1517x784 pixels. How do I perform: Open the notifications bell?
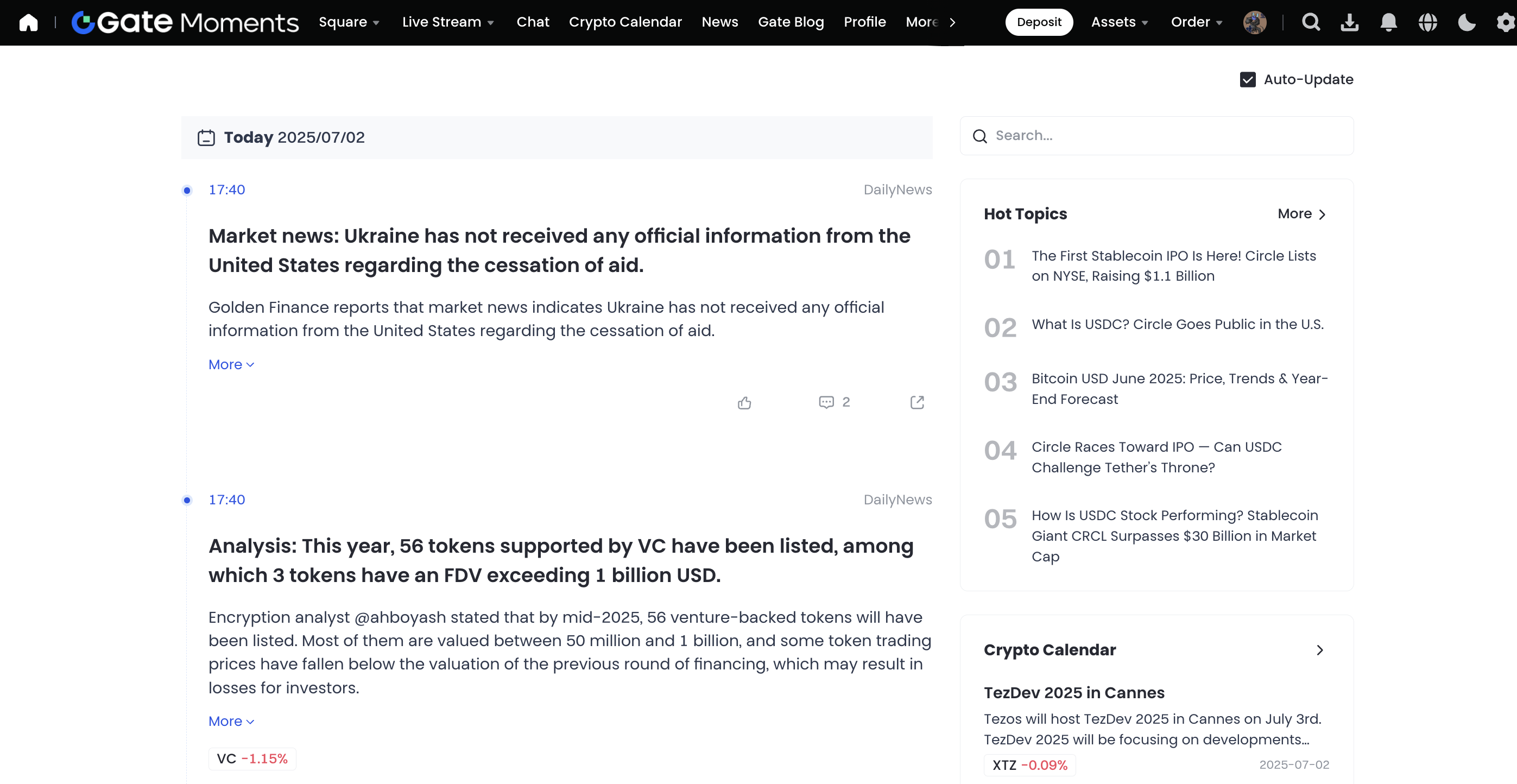coord(1388,22)
